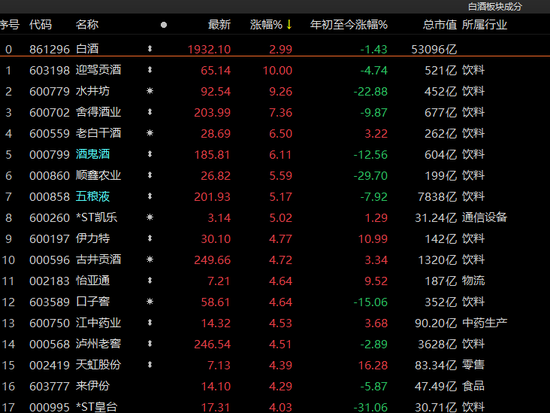Image resolution: width=550 pixels, height=413 pixels.
Task: Click the marker icon for 江中药业
Action: [x=150, y=322]
